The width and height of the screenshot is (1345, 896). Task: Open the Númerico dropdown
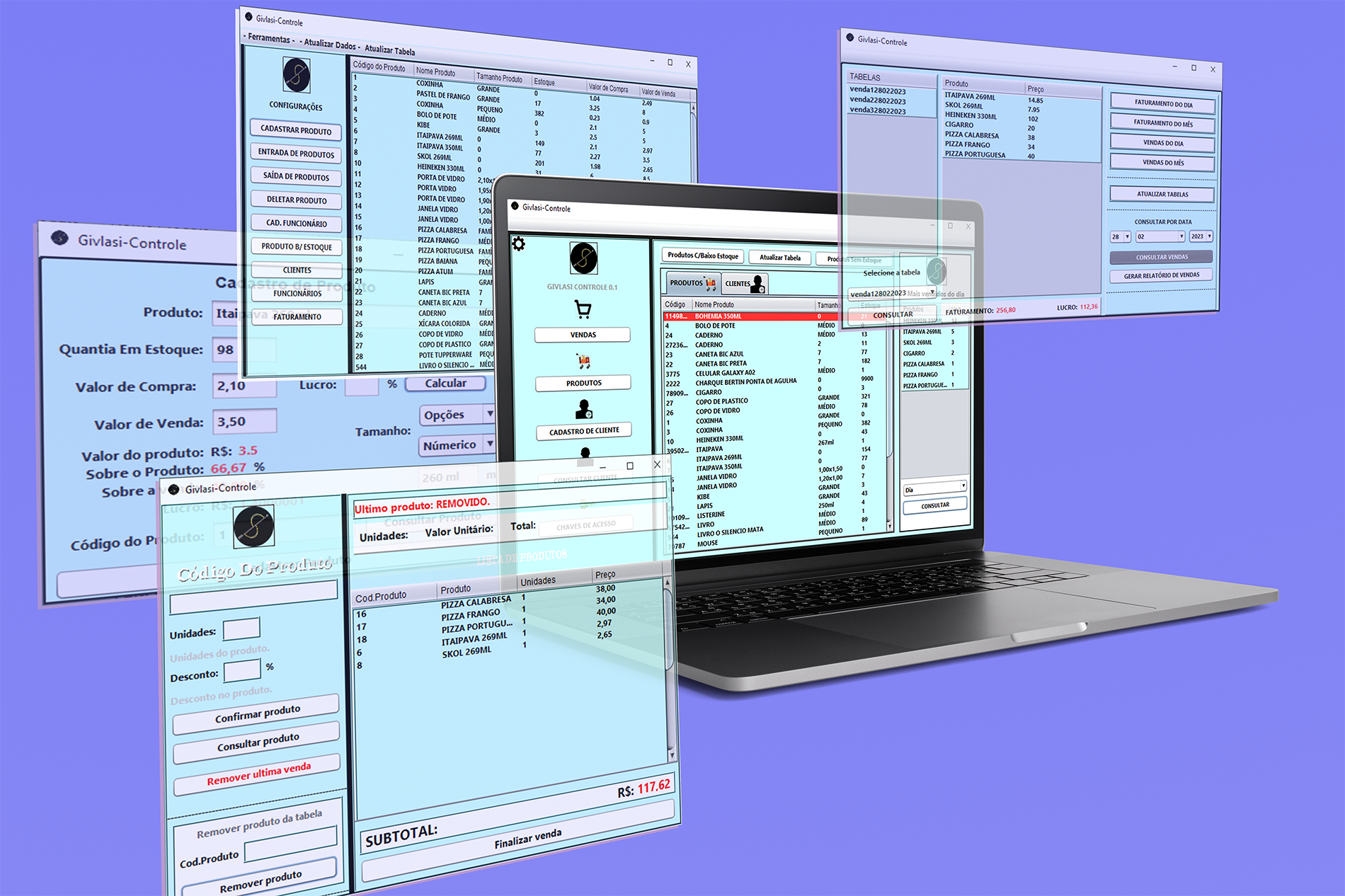tap(457, 445)
